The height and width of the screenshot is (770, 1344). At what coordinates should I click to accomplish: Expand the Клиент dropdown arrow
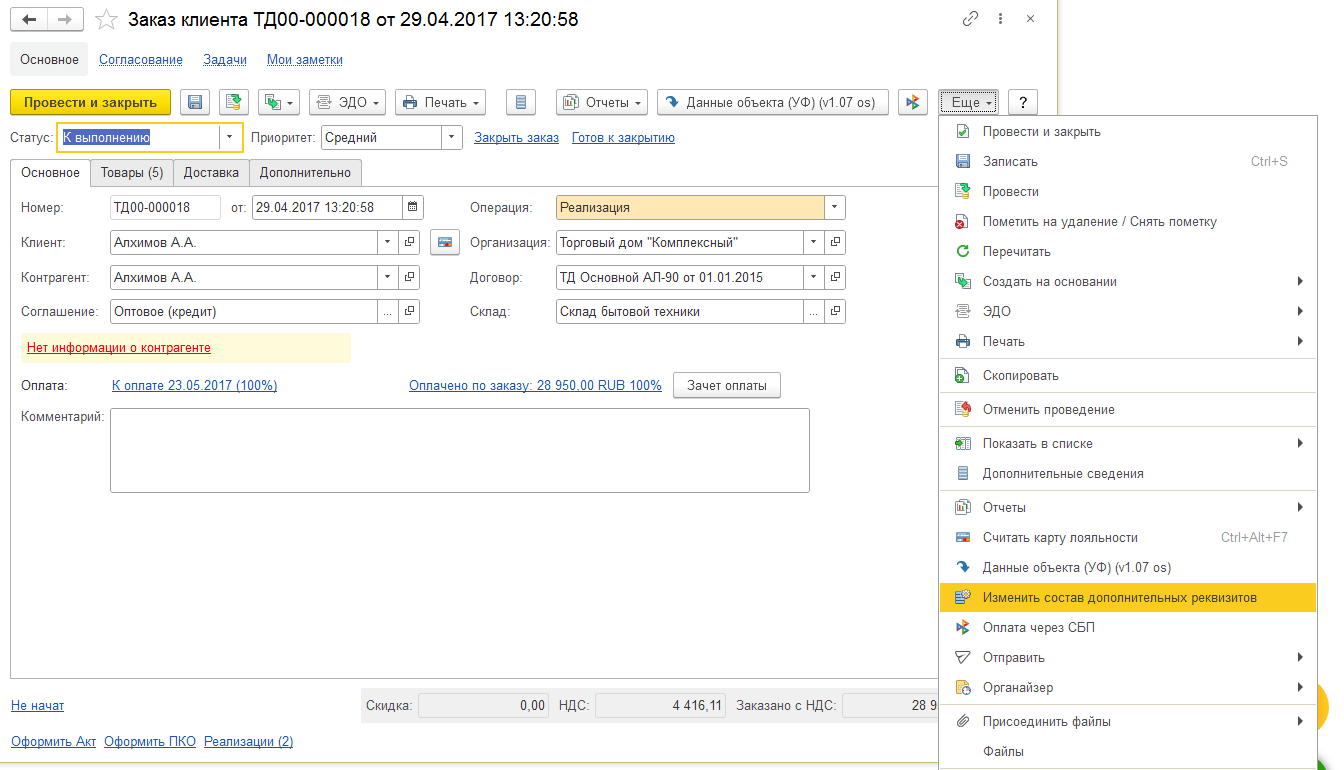coord(388,242)
